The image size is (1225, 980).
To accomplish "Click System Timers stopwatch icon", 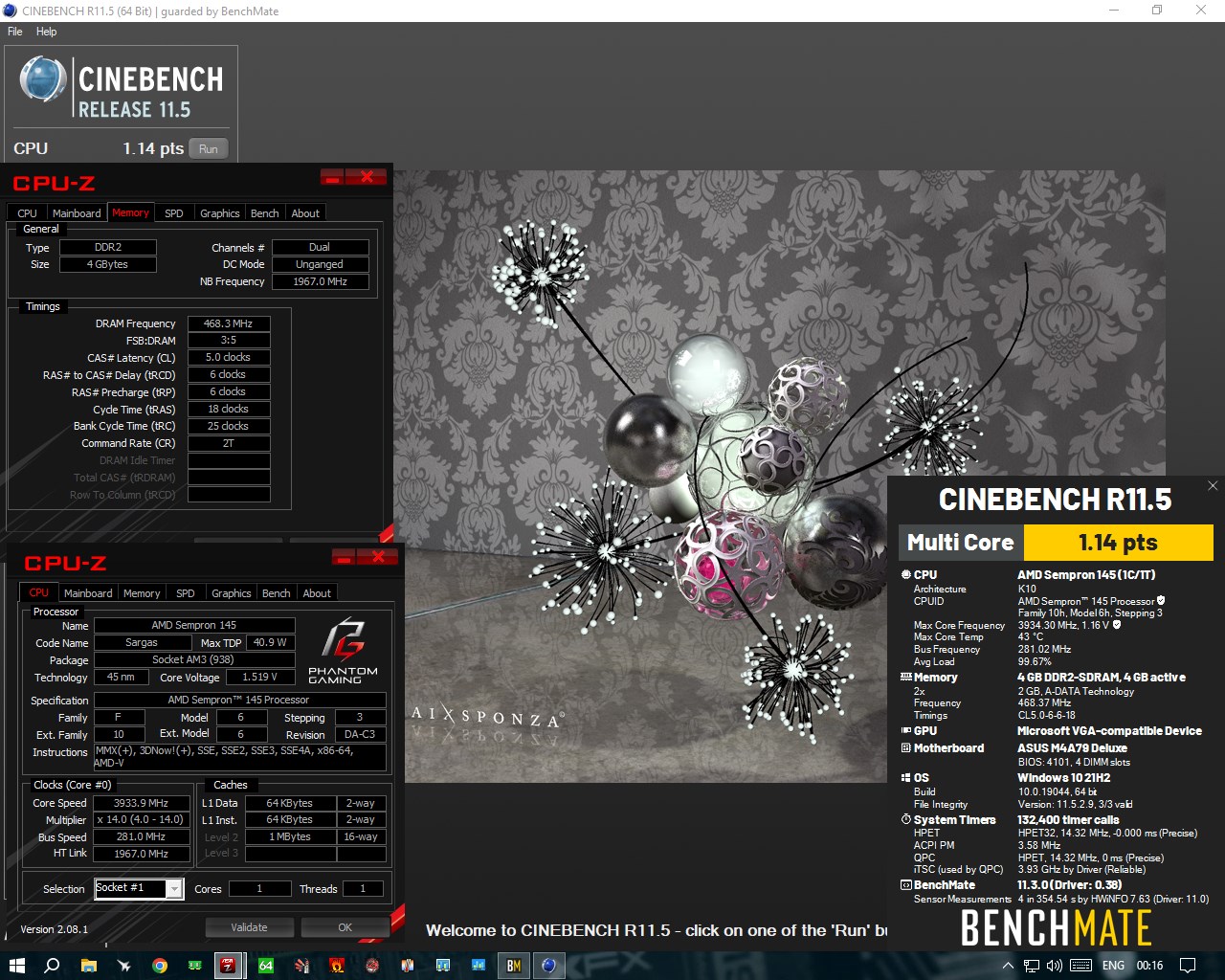I will coord(905,820).
